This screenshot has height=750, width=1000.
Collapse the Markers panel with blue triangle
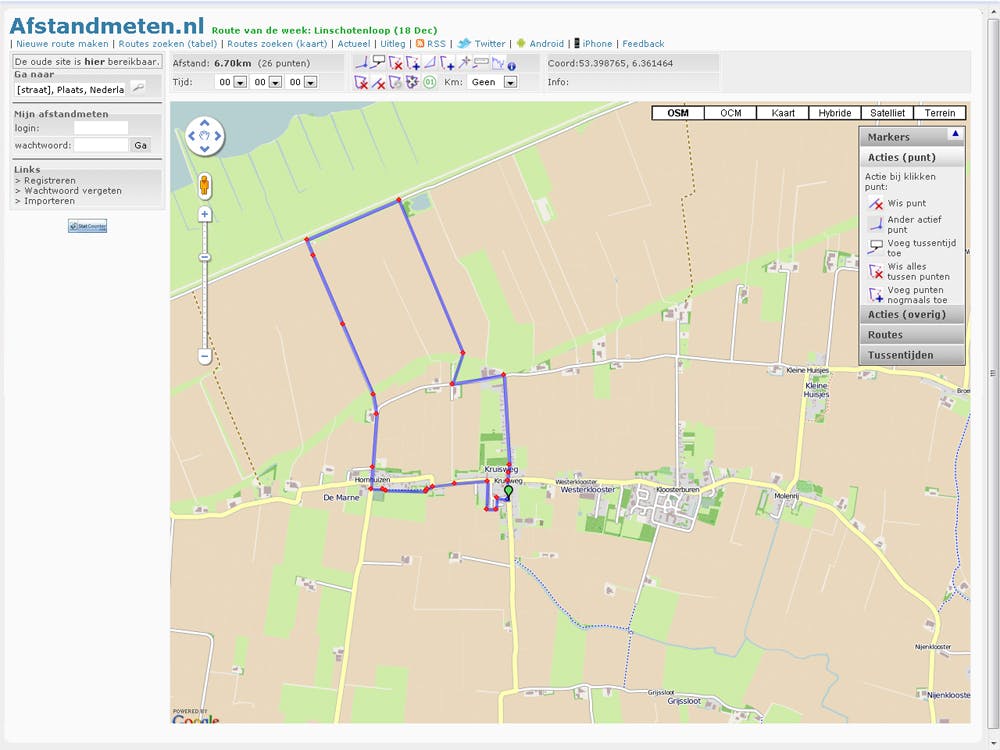pyautogui.click(x=955, y=133)
